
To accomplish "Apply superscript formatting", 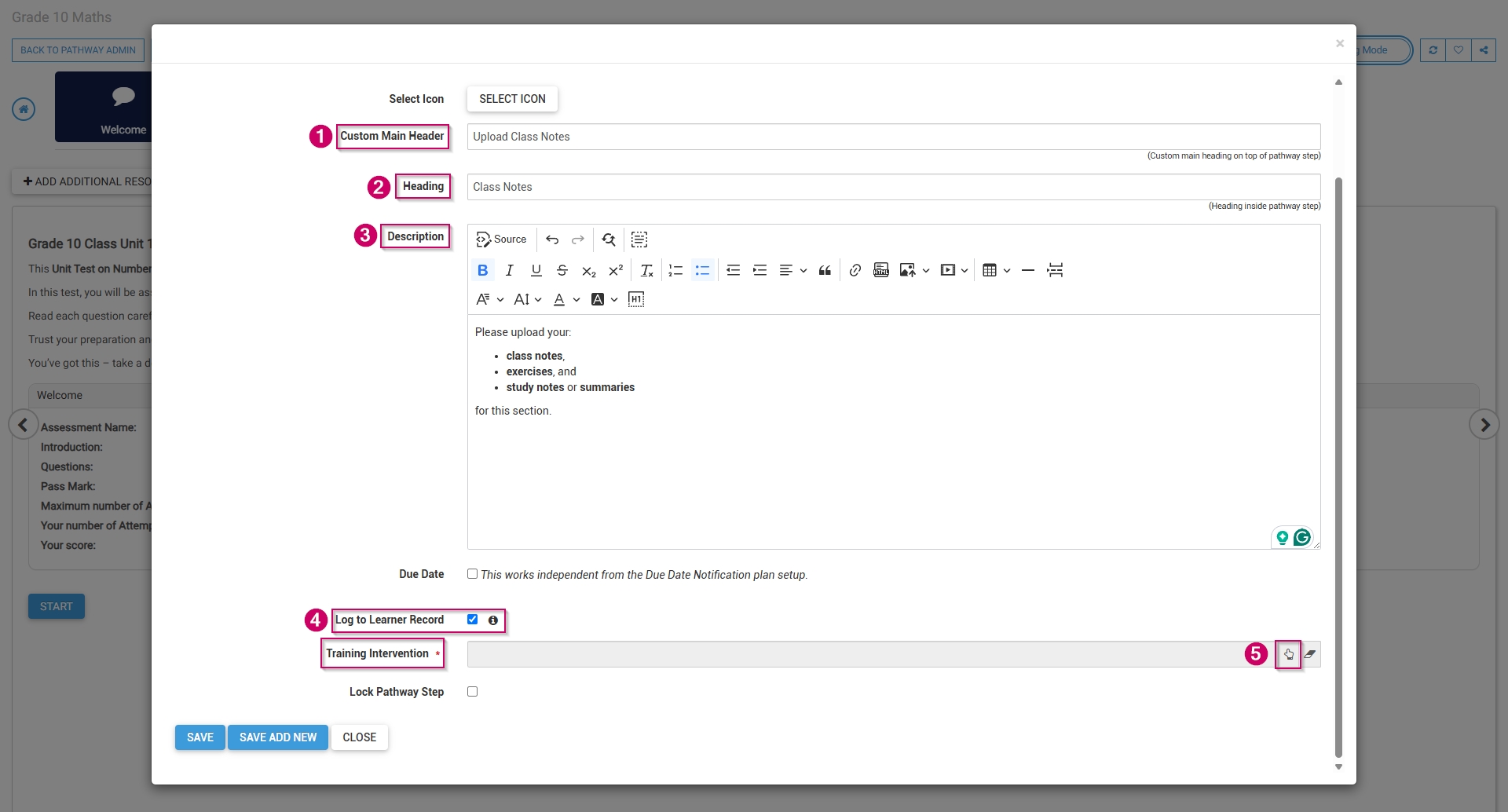I will [x=616, y=270].
